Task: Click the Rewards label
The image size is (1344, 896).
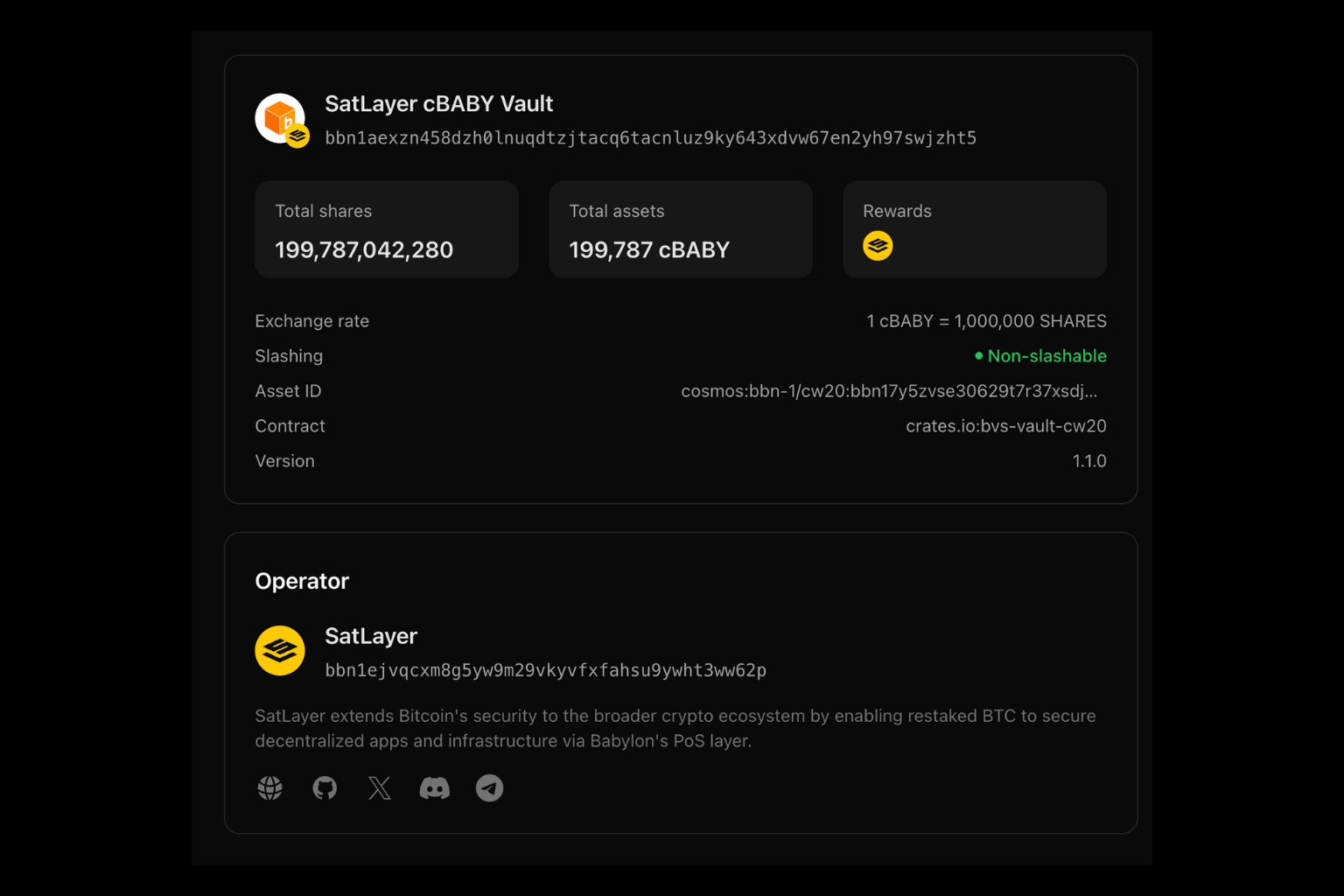Action: coord(897,211)
